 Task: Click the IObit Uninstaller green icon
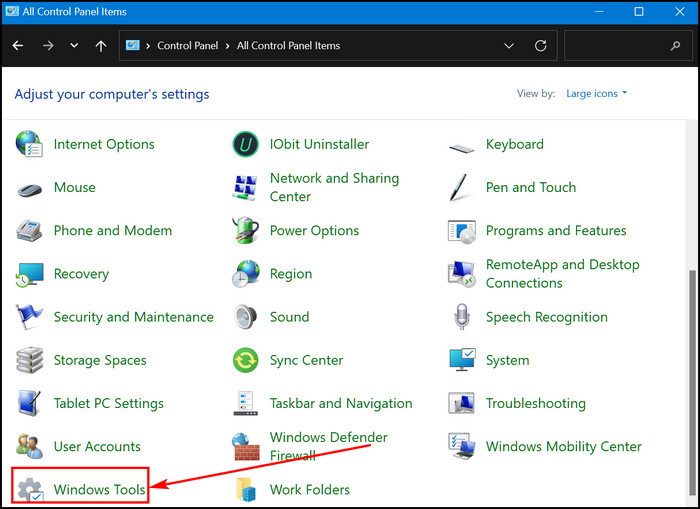[246, 144]
